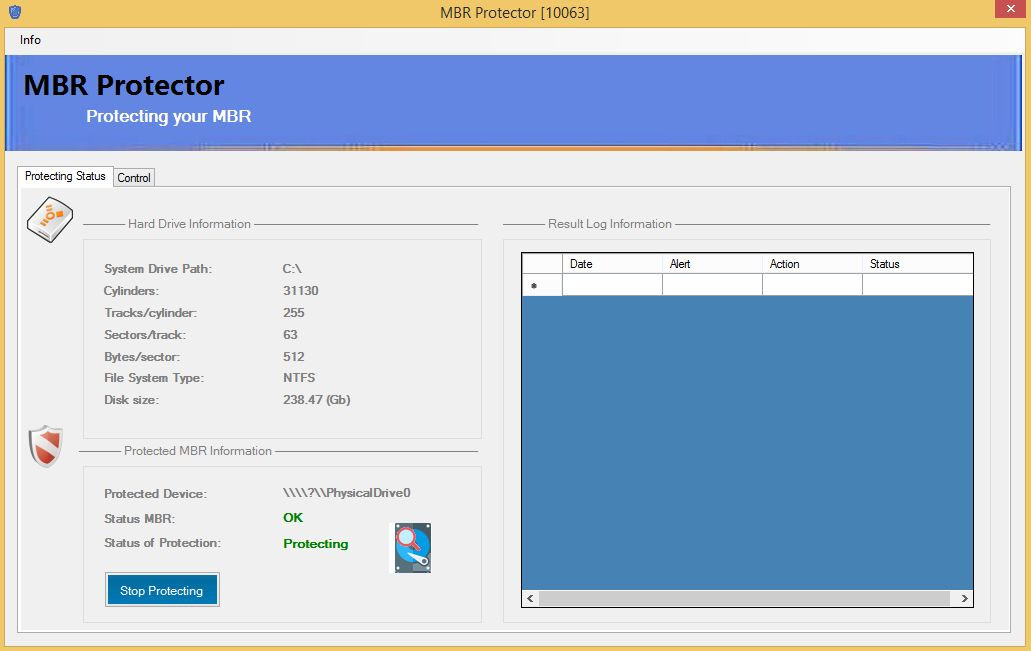Click the empty Date cell in the first row
Screen dimensions: 1031x651
tap(612, 285)
